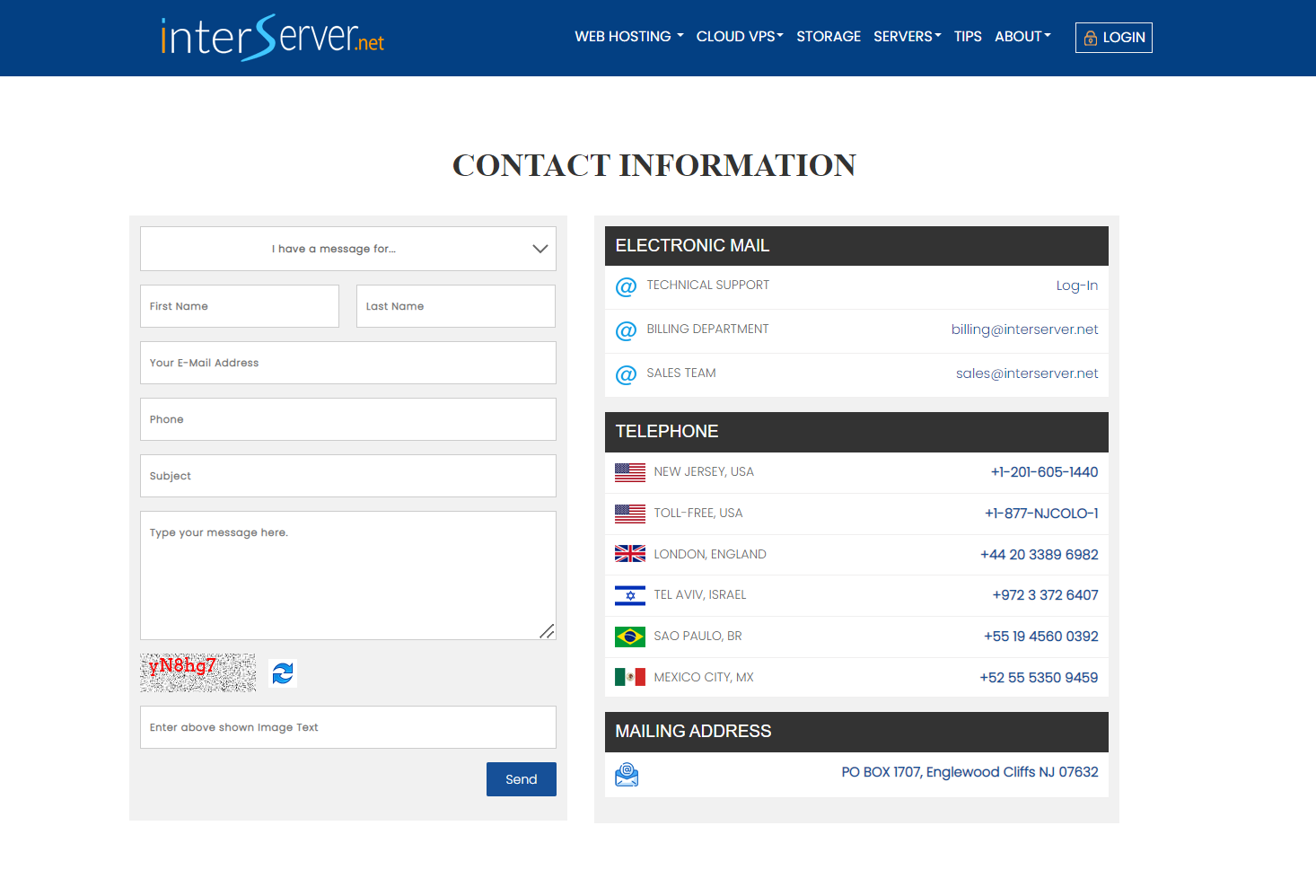
Task: Click the Brazil flag next to Sao Paulo
Action: [630, 637]
